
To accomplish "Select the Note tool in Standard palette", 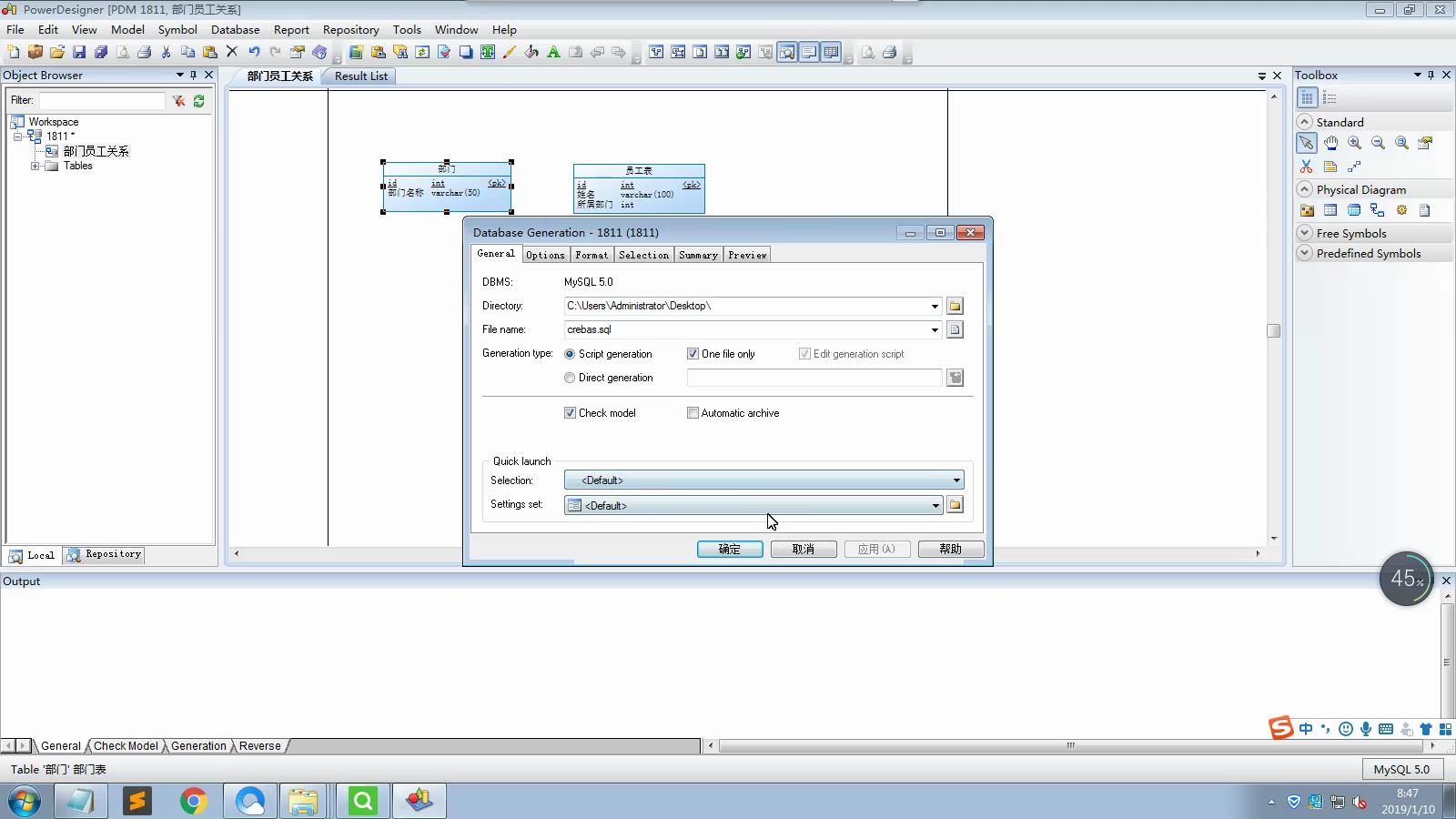I will pyautogui.click(x=1330, y=166).
